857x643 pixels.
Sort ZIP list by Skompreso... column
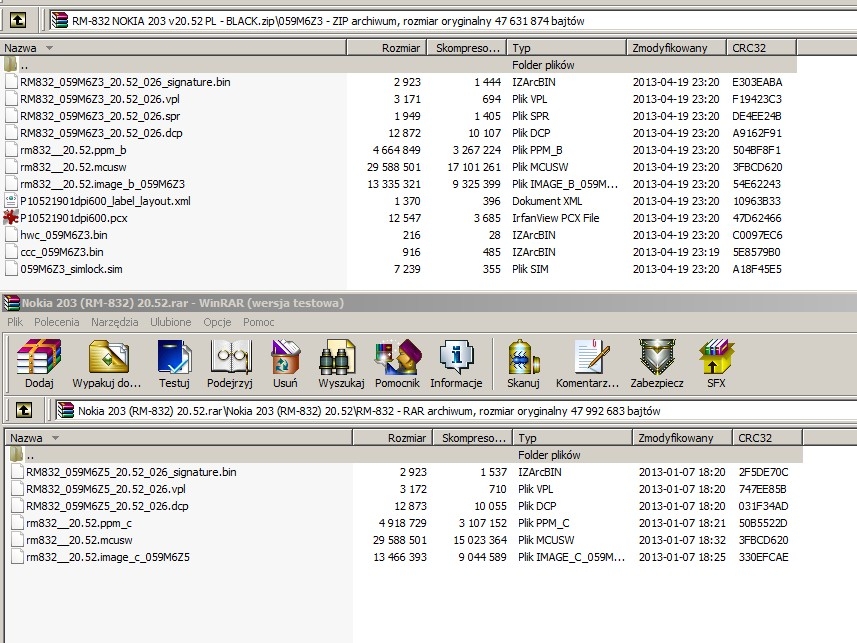[466, 48]
